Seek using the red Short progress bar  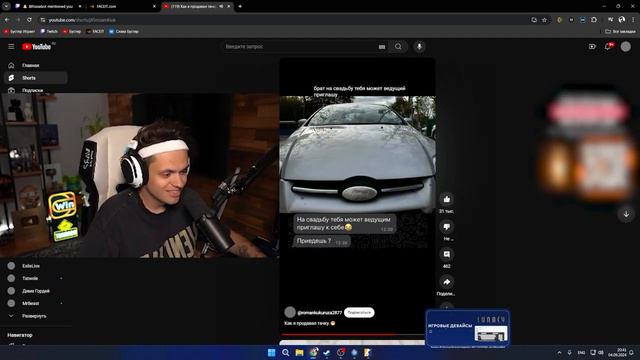pyautogui.click(x=352, y=335)
